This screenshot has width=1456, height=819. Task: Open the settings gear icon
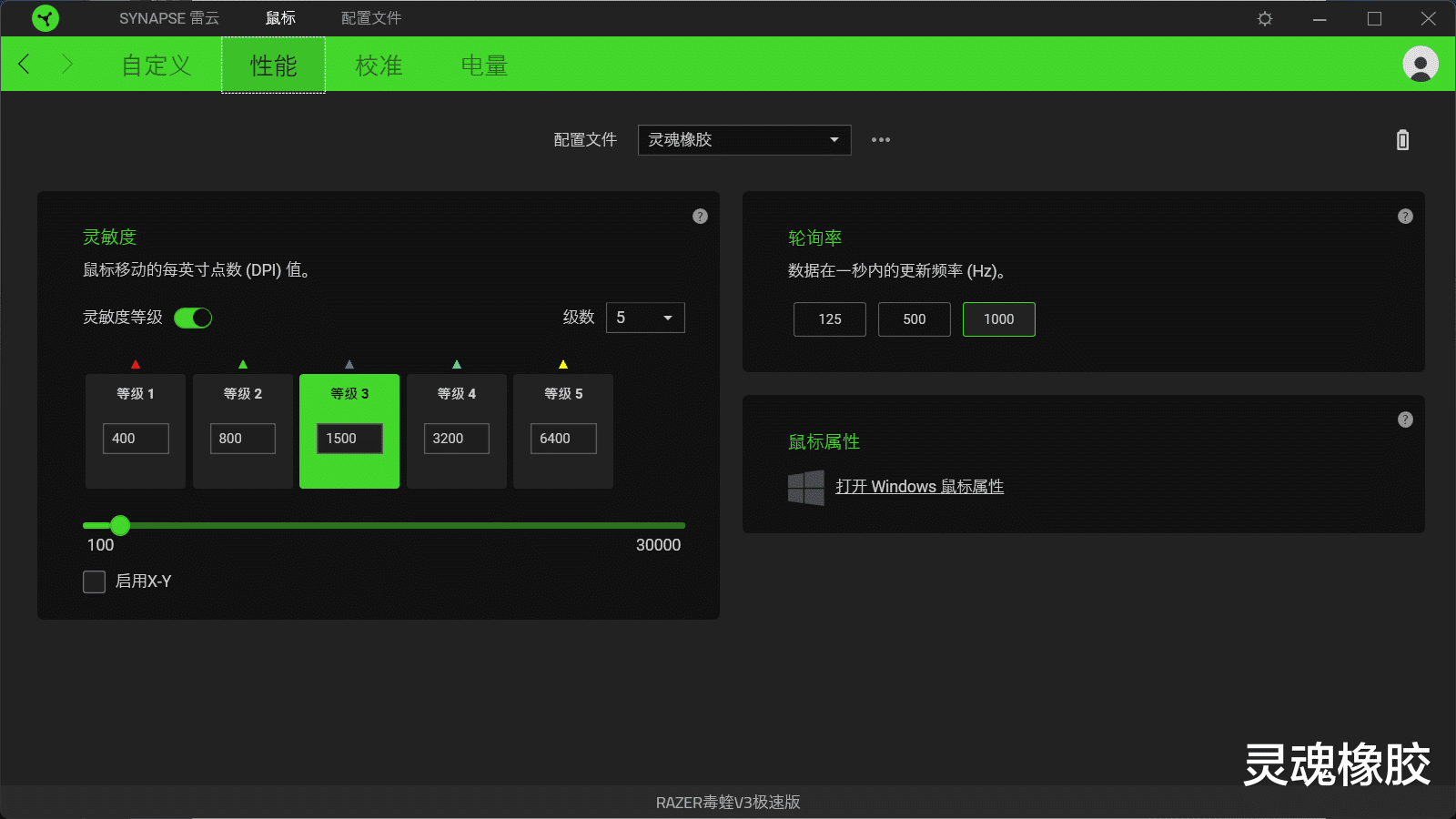(x=1265, y=18)
